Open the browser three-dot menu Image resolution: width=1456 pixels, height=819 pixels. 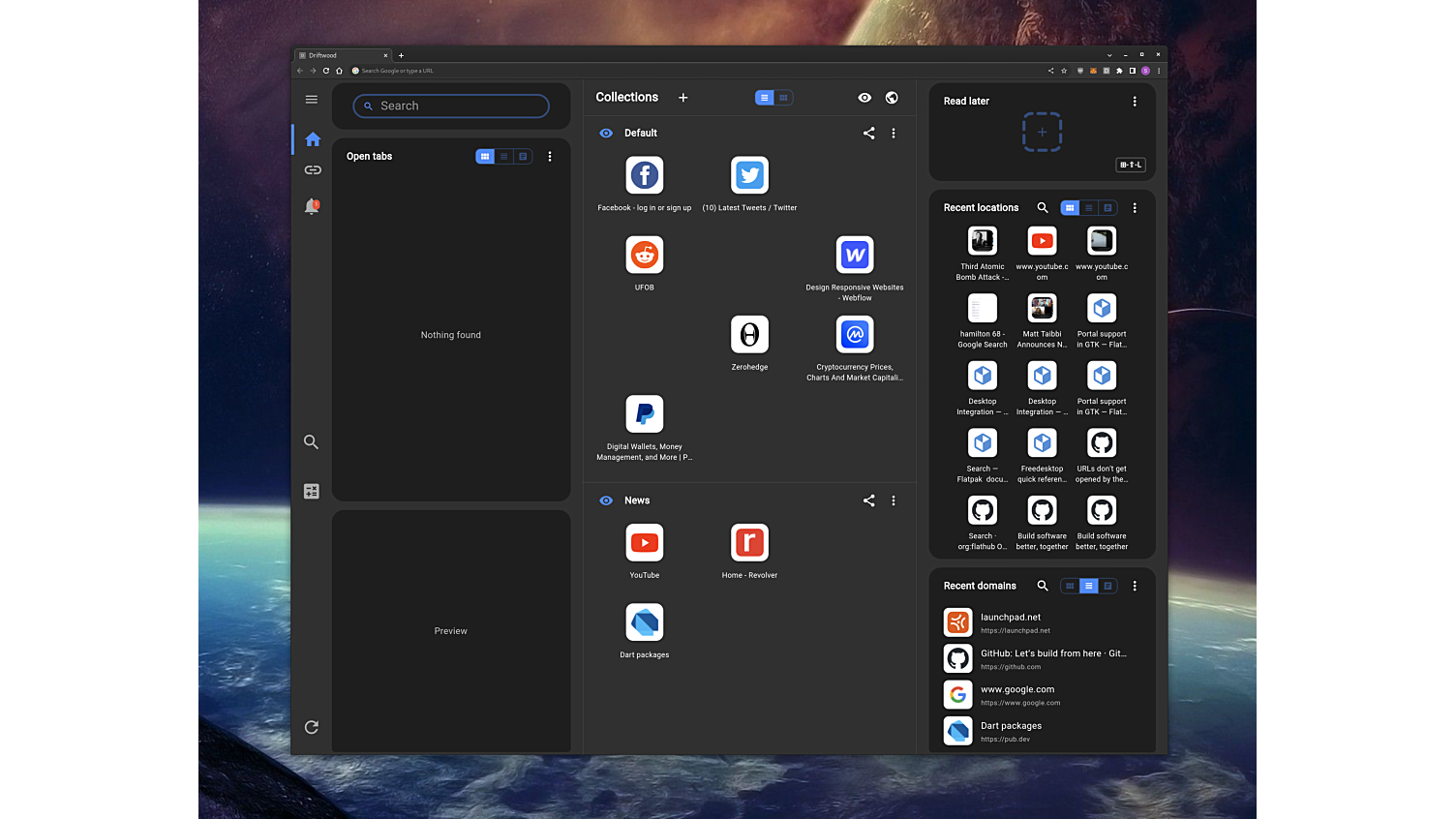tap(1159, 71)
